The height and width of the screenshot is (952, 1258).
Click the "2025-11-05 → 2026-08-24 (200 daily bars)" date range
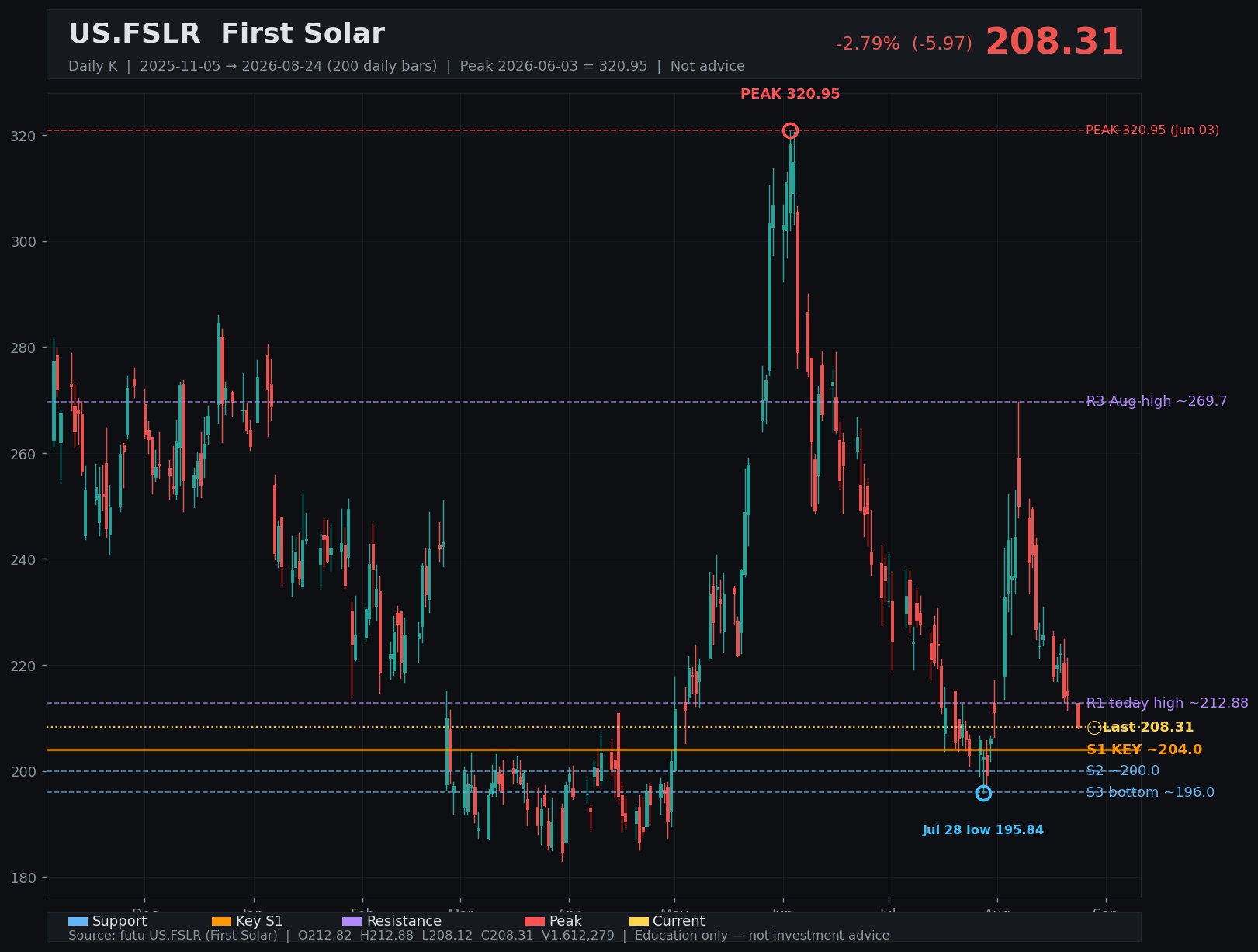(x=289, y=66)
